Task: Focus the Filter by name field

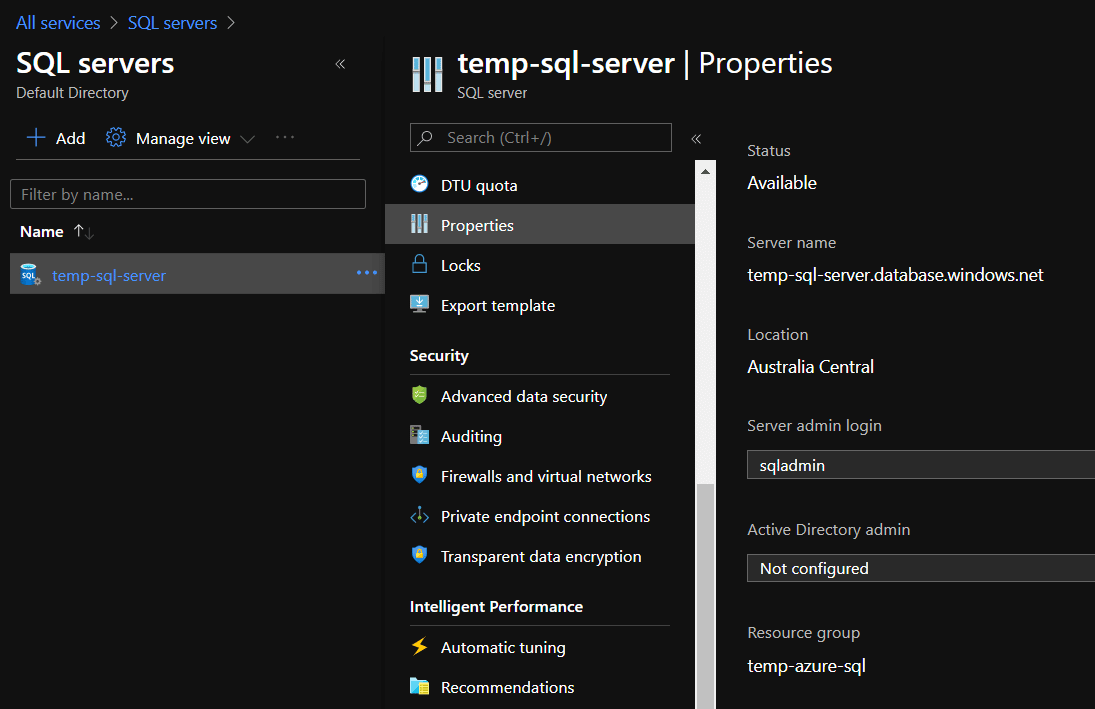Action: 188,194
